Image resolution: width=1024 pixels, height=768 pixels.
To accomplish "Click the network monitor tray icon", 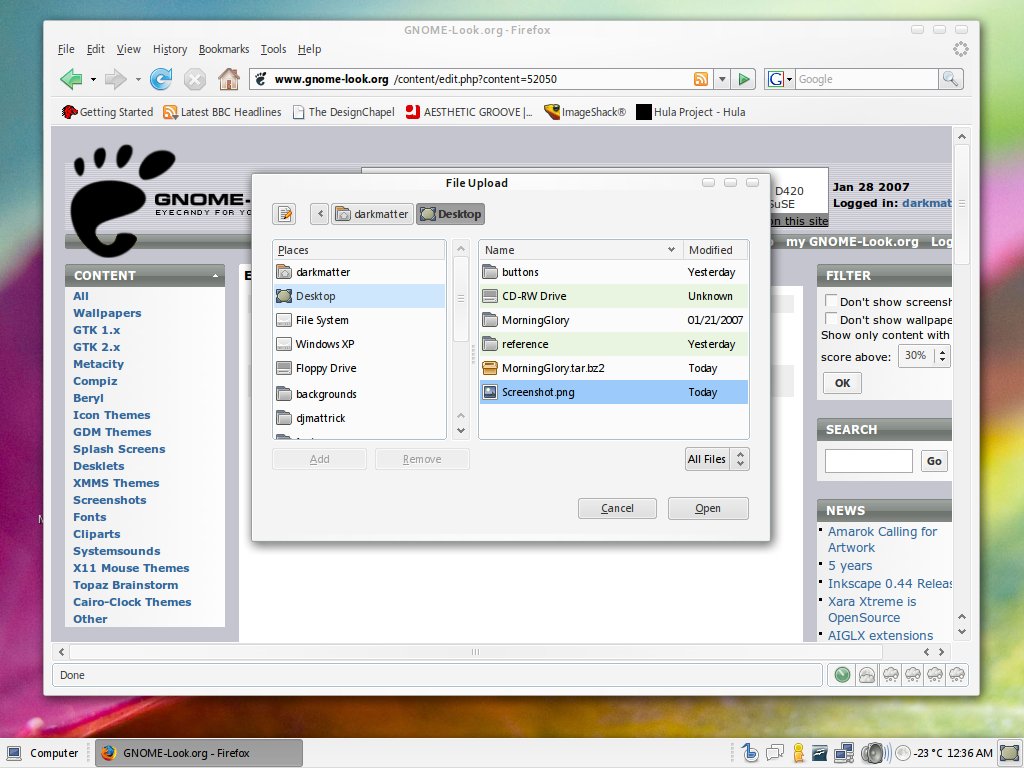I will pos(844,753).
